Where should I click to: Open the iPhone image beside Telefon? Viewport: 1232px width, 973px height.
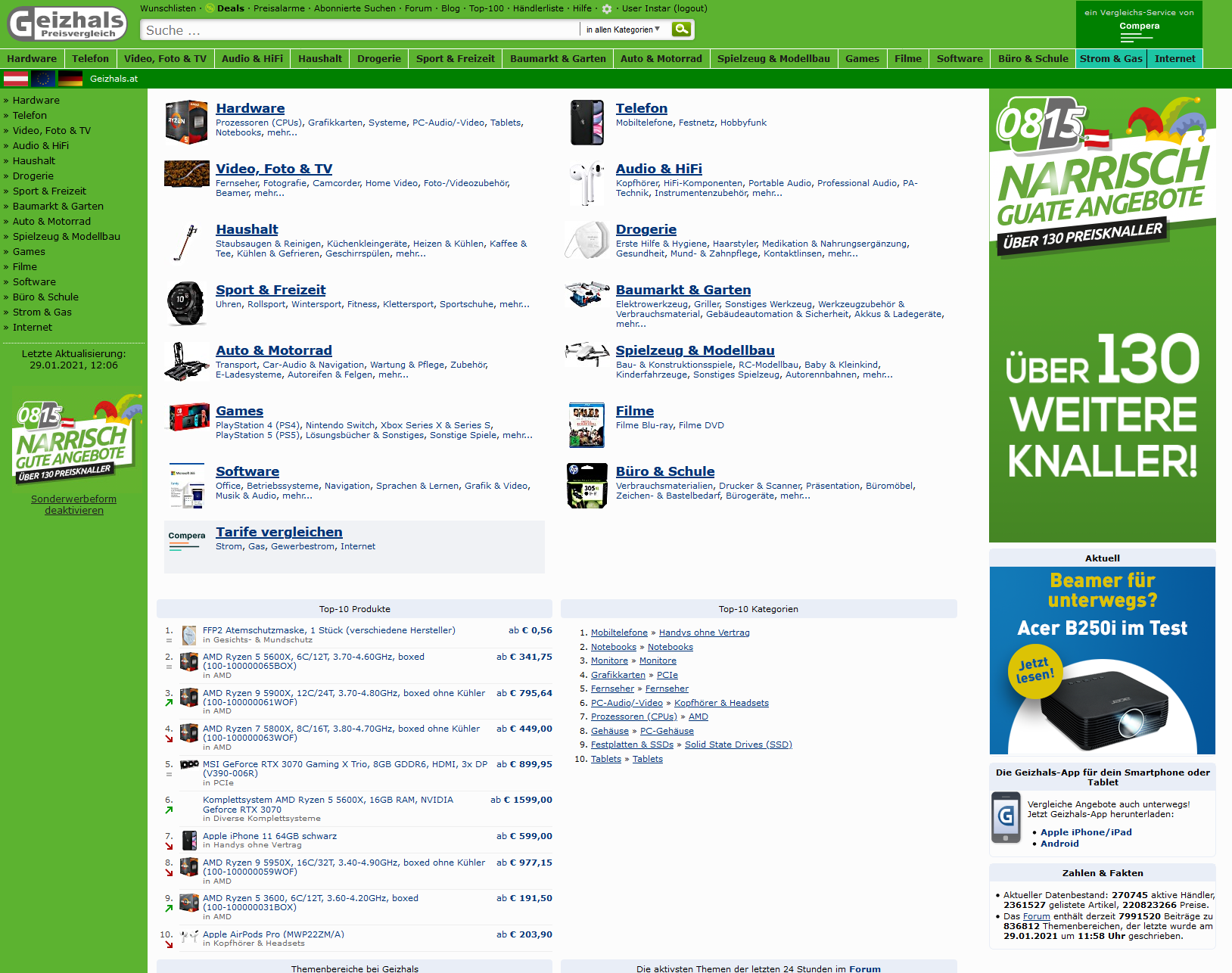(x=587, y=123)
